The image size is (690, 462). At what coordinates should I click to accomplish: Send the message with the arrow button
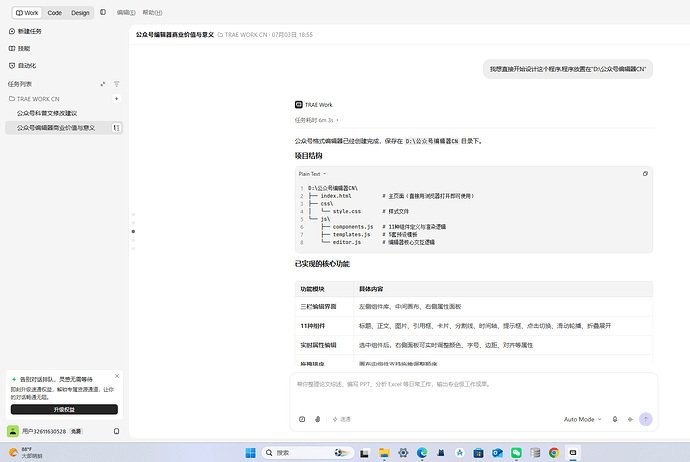pos(646,419)
